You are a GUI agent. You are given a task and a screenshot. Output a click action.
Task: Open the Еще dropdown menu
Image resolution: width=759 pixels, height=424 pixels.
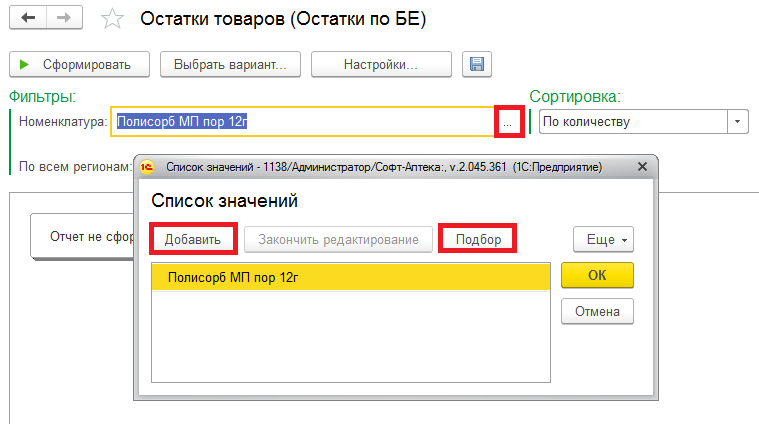(603, 240)
